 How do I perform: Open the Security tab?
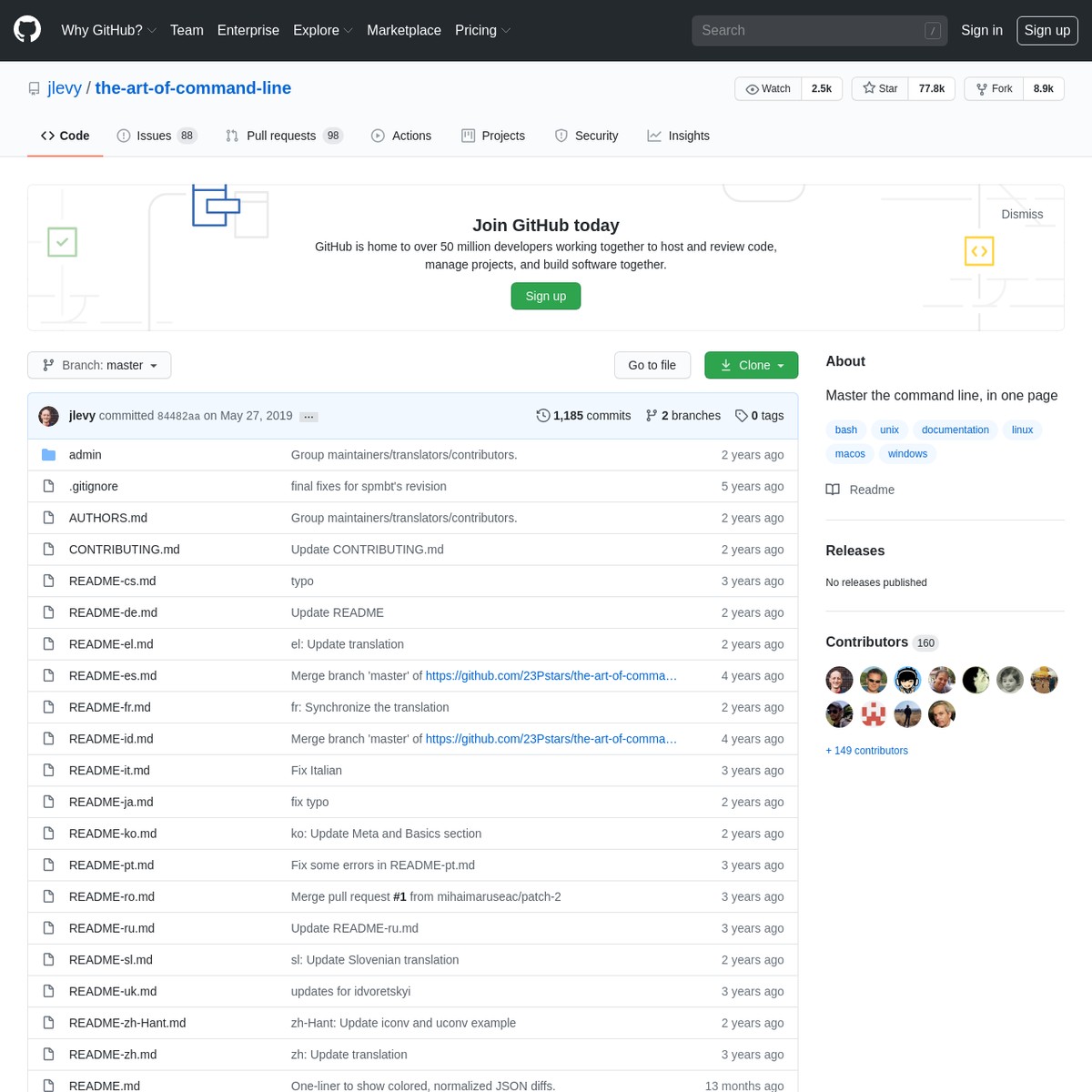point(587,136)
